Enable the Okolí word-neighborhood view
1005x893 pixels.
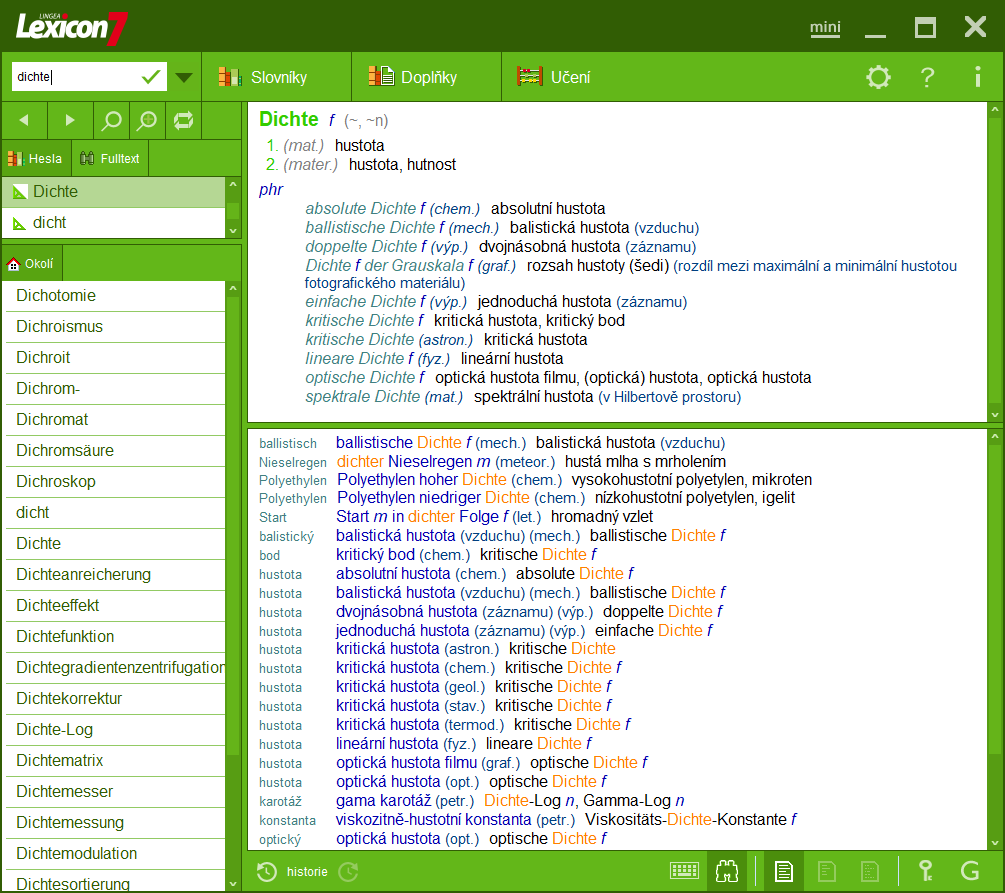click(33, 262)
